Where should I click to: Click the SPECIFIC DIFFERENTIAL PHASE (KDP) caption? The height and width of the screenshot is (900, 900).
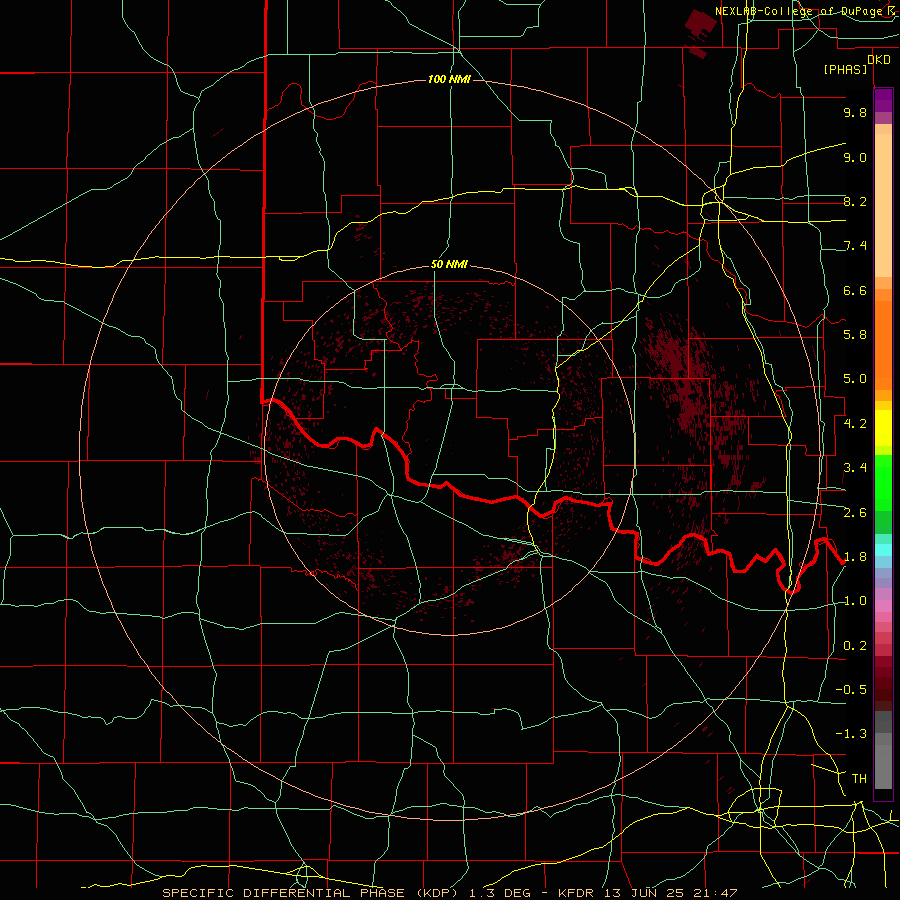click(x=310, y=893)
